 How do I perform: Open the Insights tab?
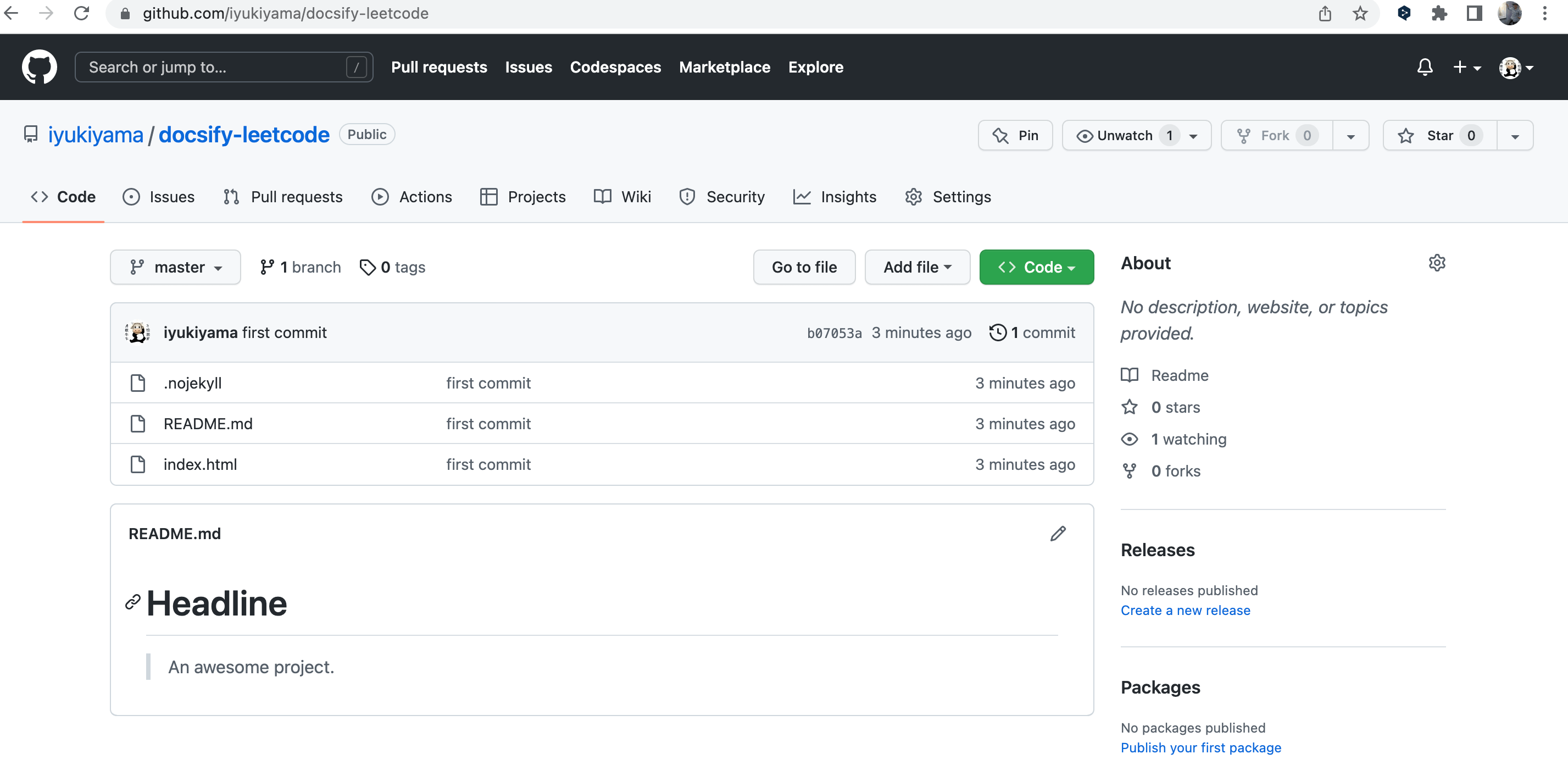click(x=835, y=197)
